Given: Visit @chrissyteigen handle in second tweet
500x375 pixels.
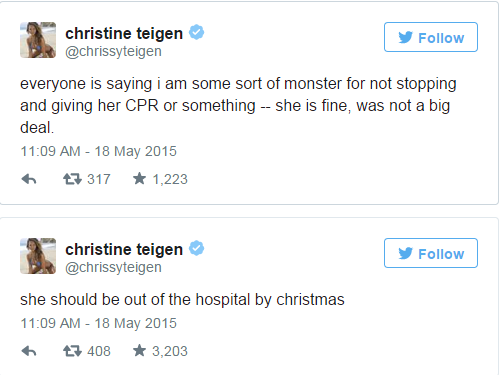Looking at the screenshot, I should pyautogui.click(x=113, y=267).
